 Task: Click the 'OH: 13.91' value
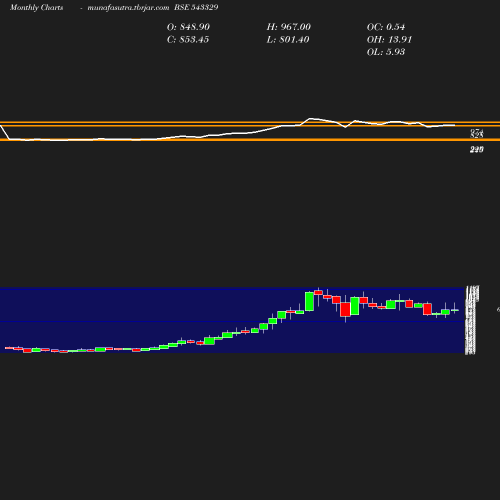point(389,40)
